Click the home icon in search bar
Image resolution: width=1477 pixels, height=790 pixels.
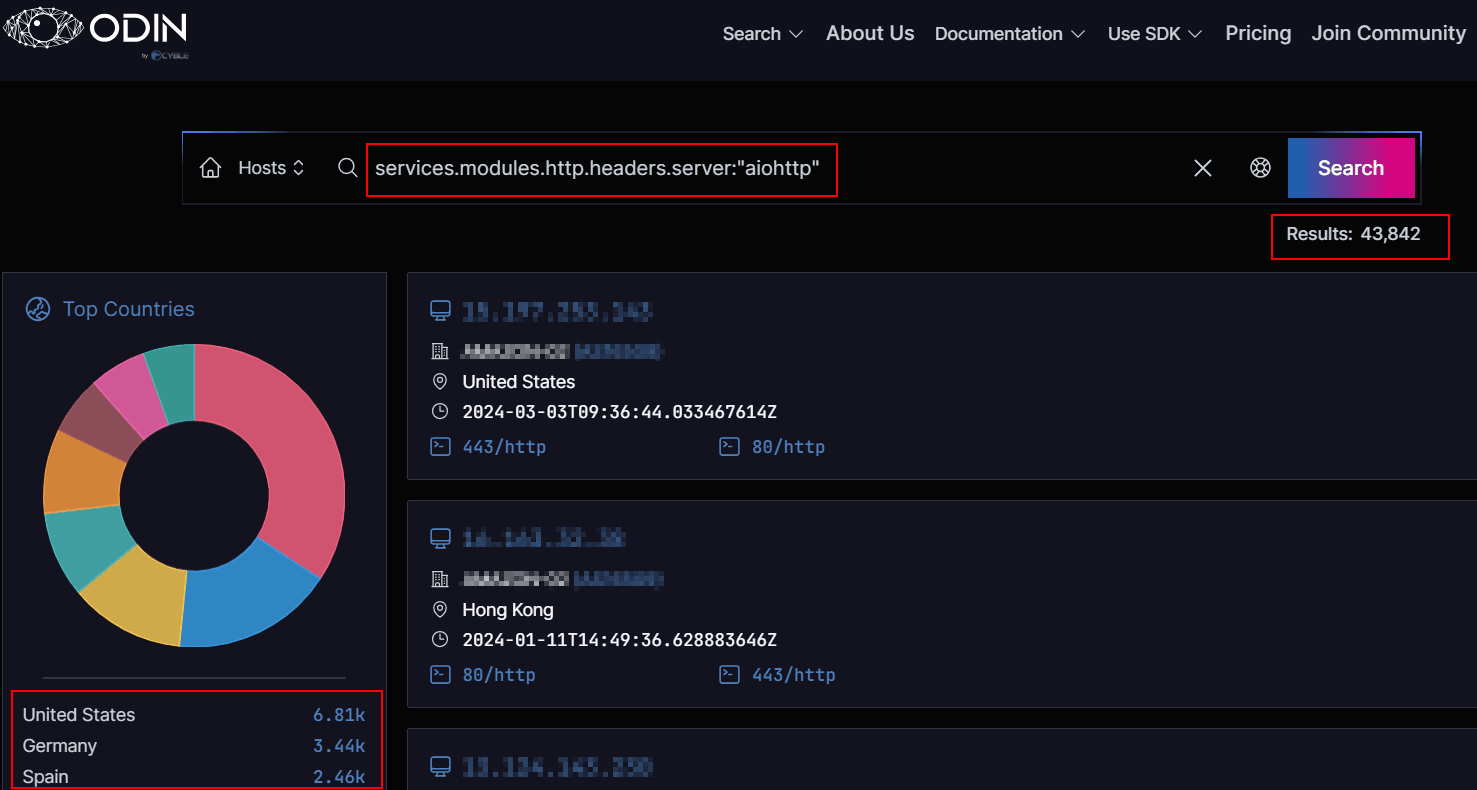coord(210,168)
